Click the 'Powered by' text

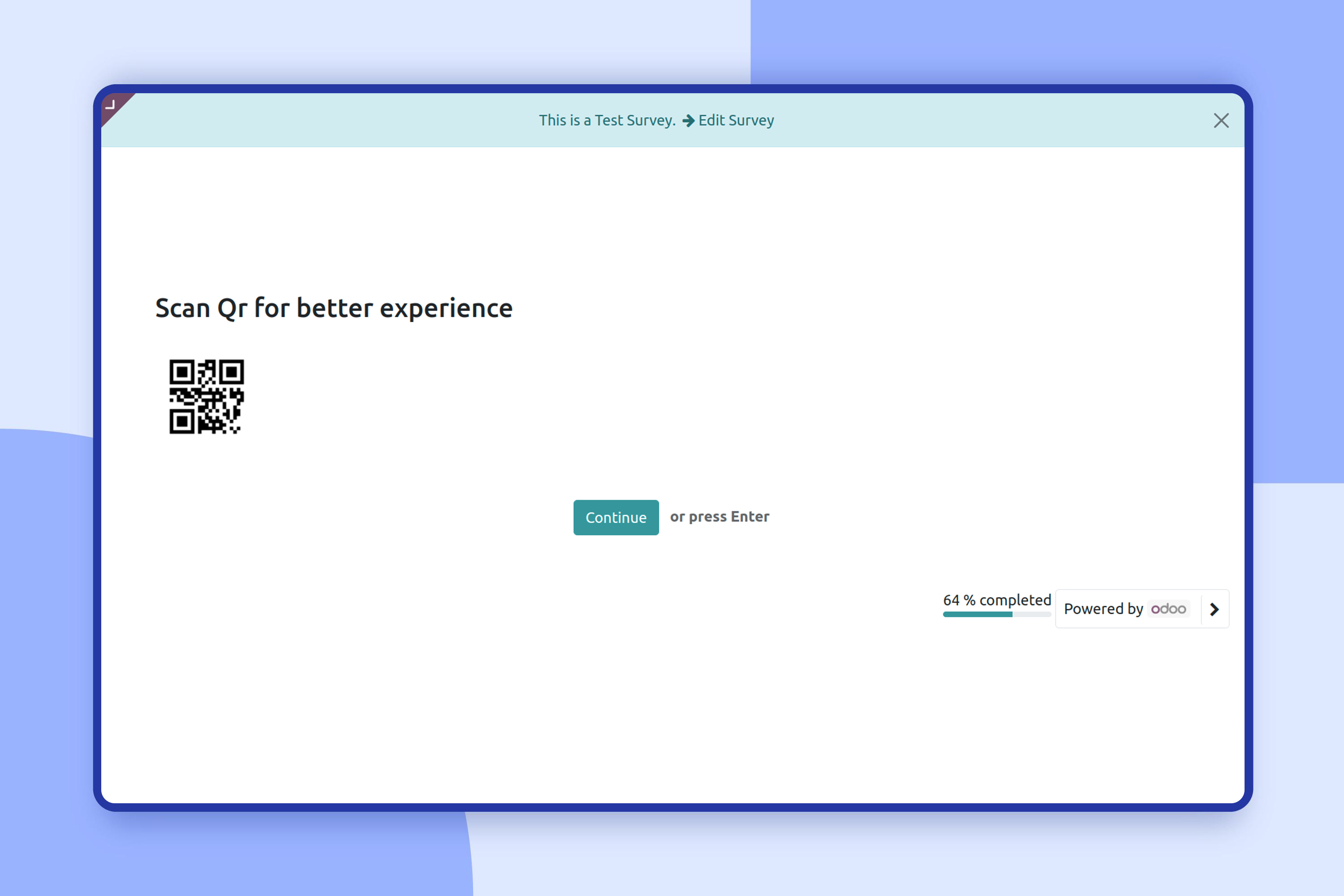coord(1103,609)
